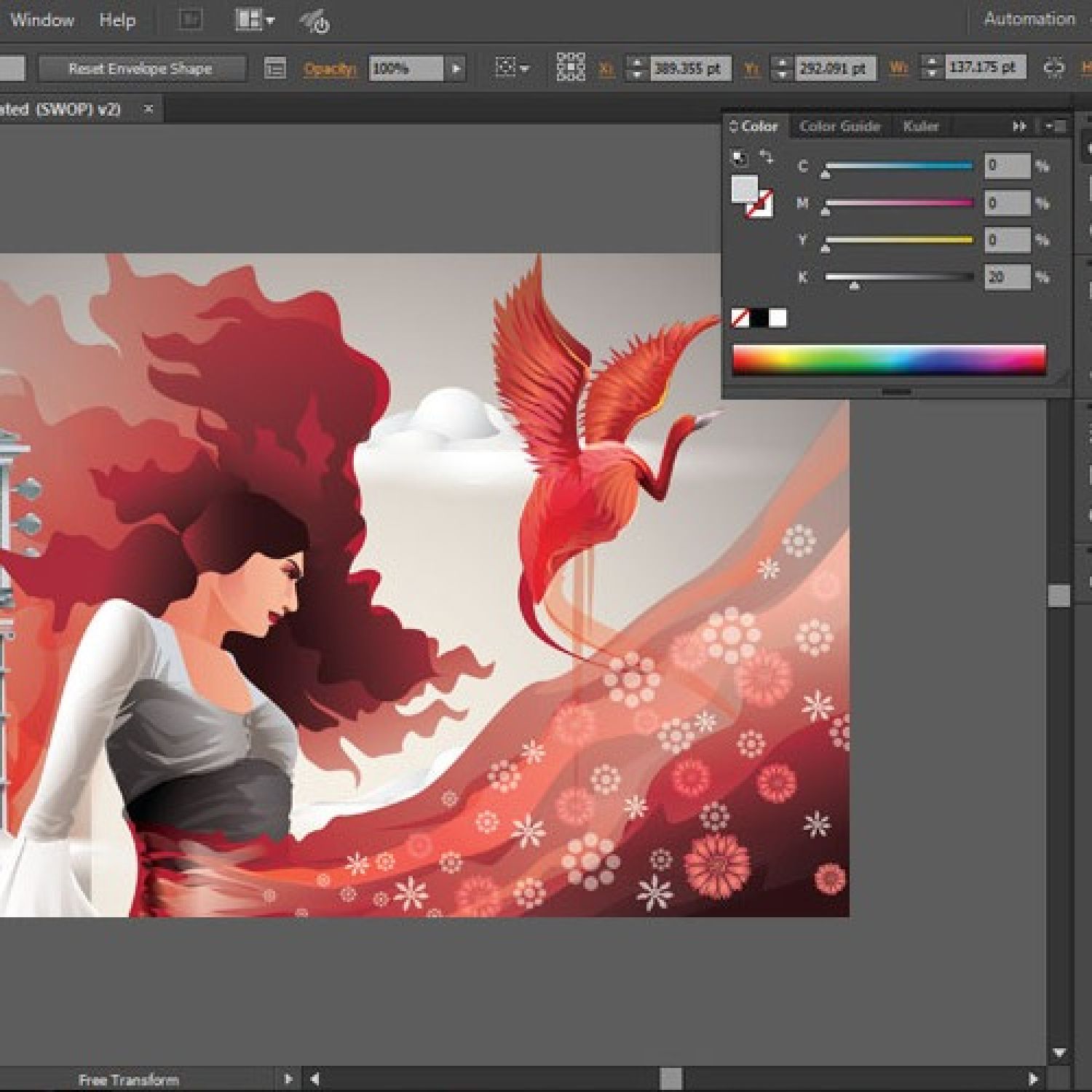
Task: Expand the Opacity slider arrow
Action: [456, 68]
